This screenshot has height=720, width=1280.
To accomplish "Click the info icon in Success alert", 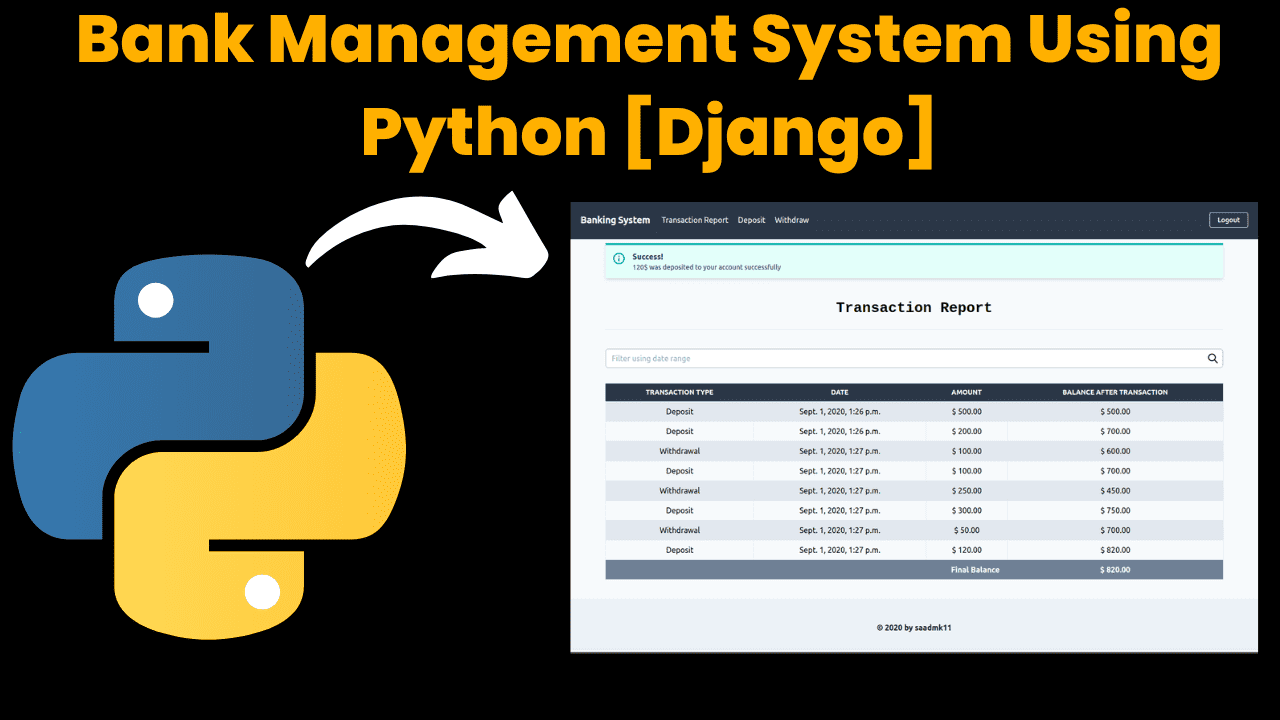I will pos(619,259).
